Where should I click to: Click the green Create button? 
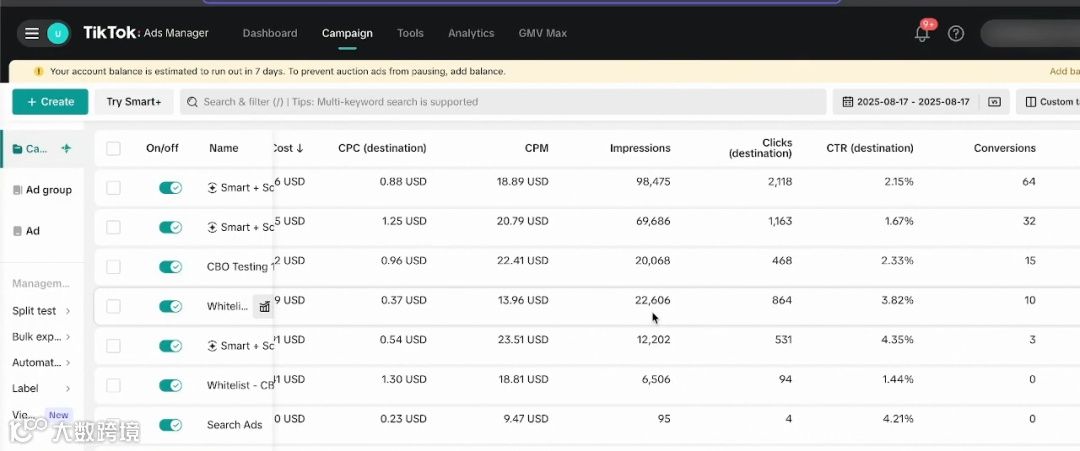[x=50, y=102]
